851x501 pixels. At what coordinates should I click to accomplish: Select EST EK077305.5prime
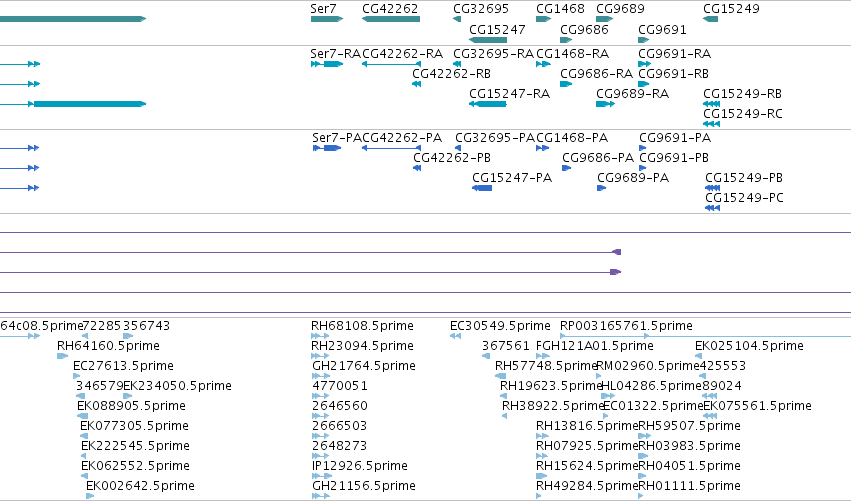pyautogui.click(x=134, y=426)
